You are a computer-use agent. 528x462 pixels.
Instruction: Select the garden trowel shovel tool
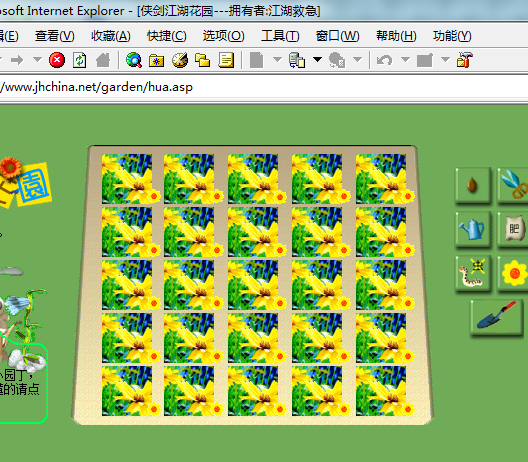pyautogui.click(x=497, y=318)
